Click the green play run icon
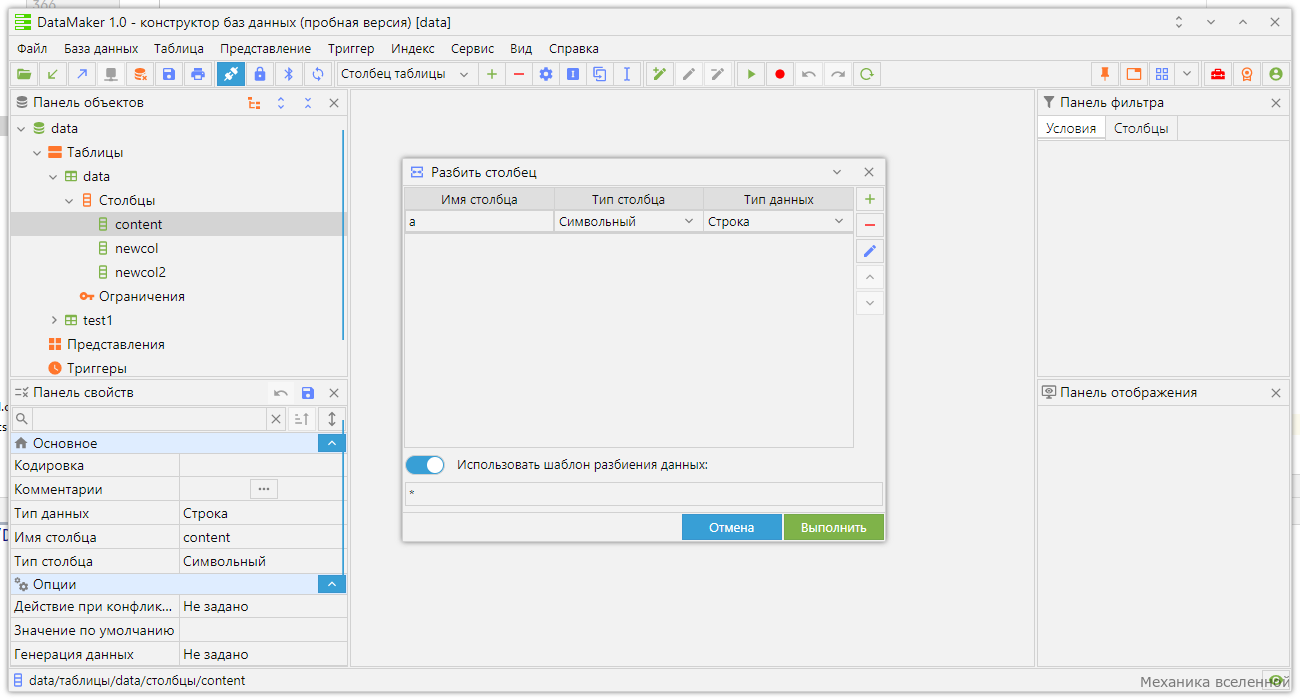 pyautogui.click(x=750, y=74)
